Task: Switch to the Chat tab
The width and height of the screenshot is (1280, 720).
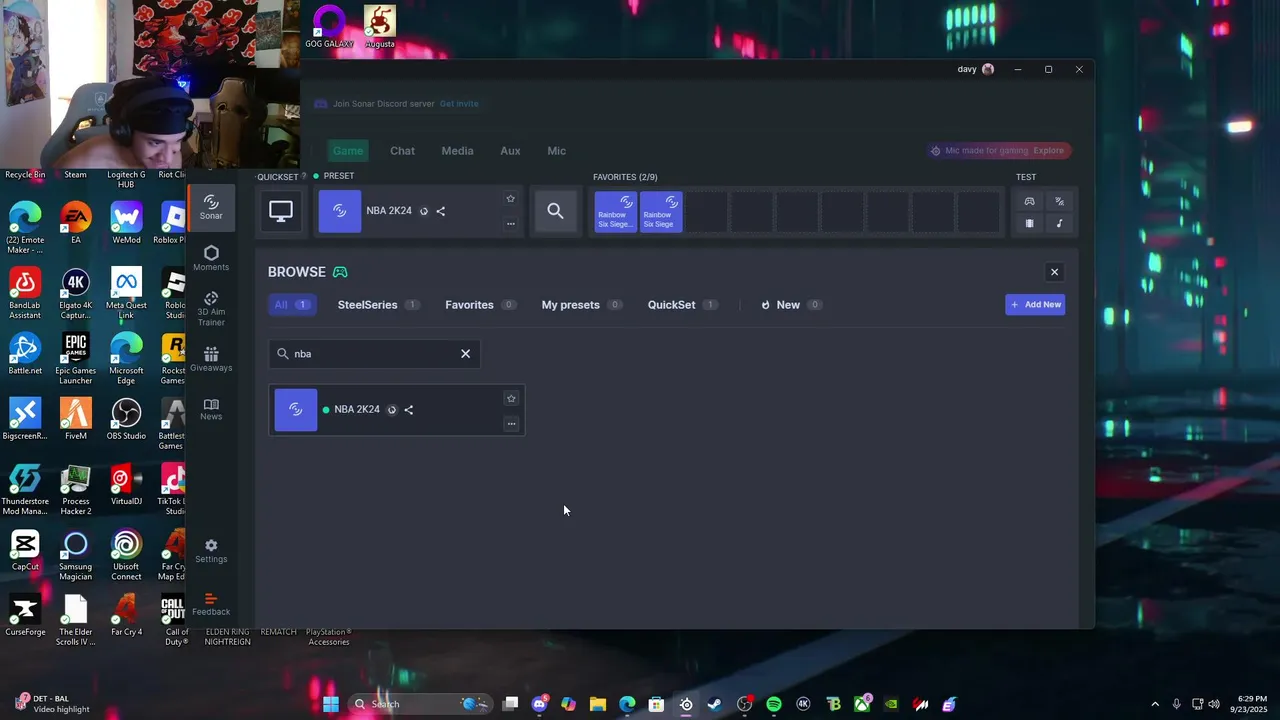Action: 402,151
